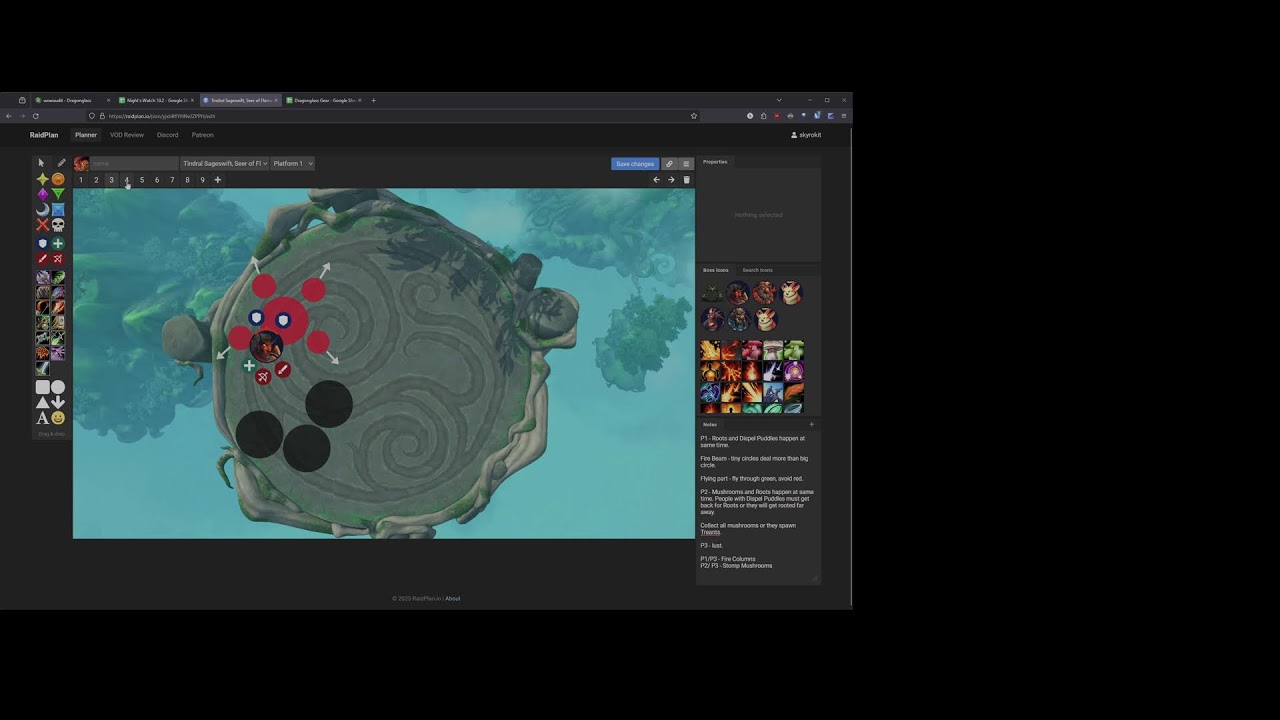Select the pencil draw tool
This screenshot has width=1280, height=720.
coord(61,163)
